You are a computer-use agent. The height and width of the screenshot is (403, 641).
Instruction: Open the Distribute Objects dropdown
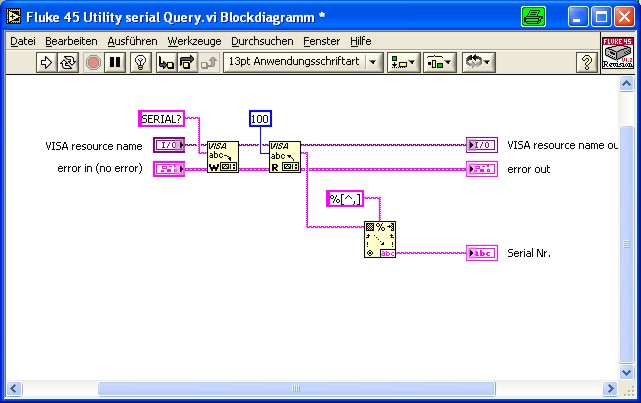tap(439, 63)
